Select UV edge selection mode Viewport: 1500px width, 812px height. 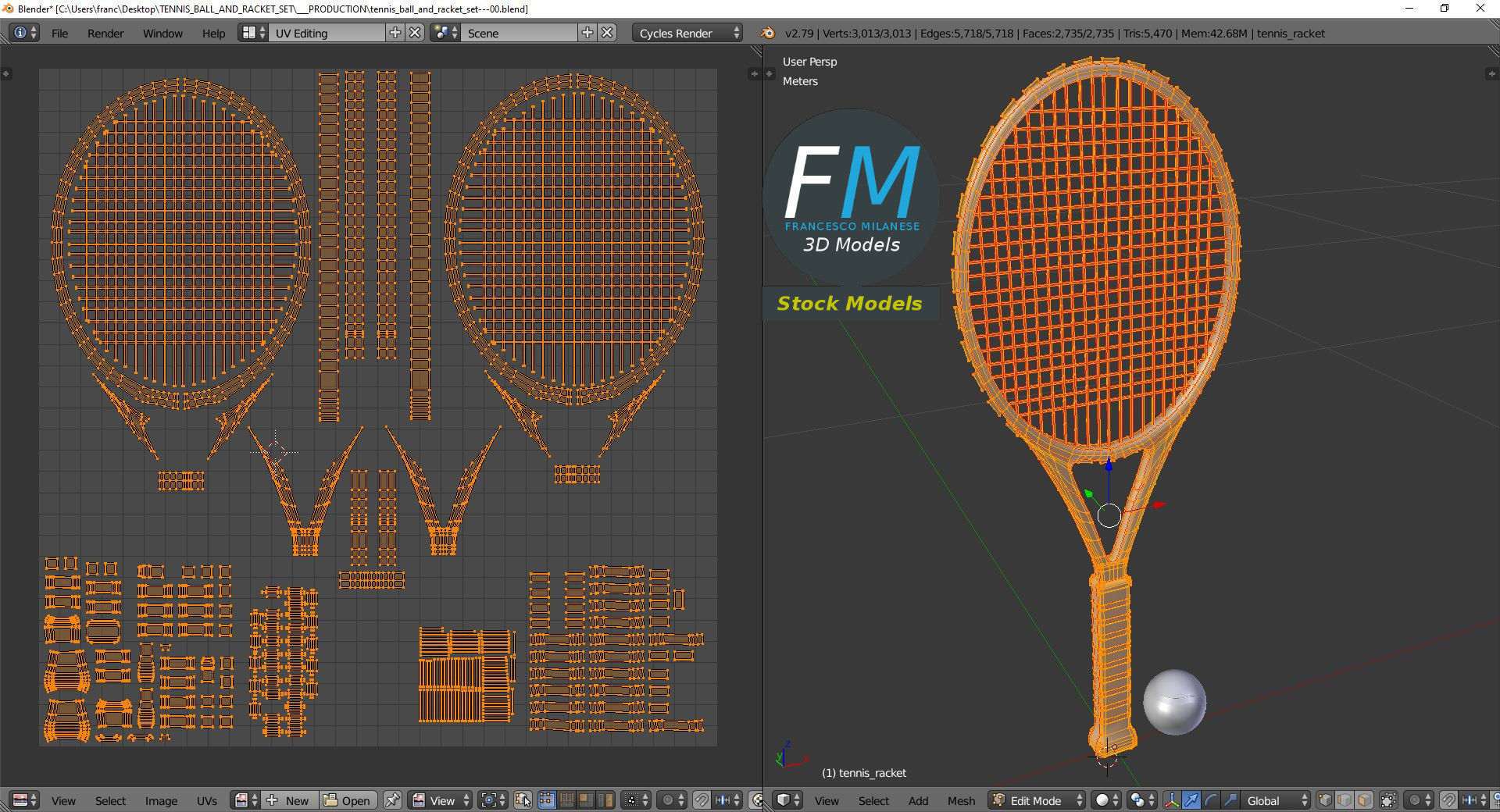[x=566, y=800]
